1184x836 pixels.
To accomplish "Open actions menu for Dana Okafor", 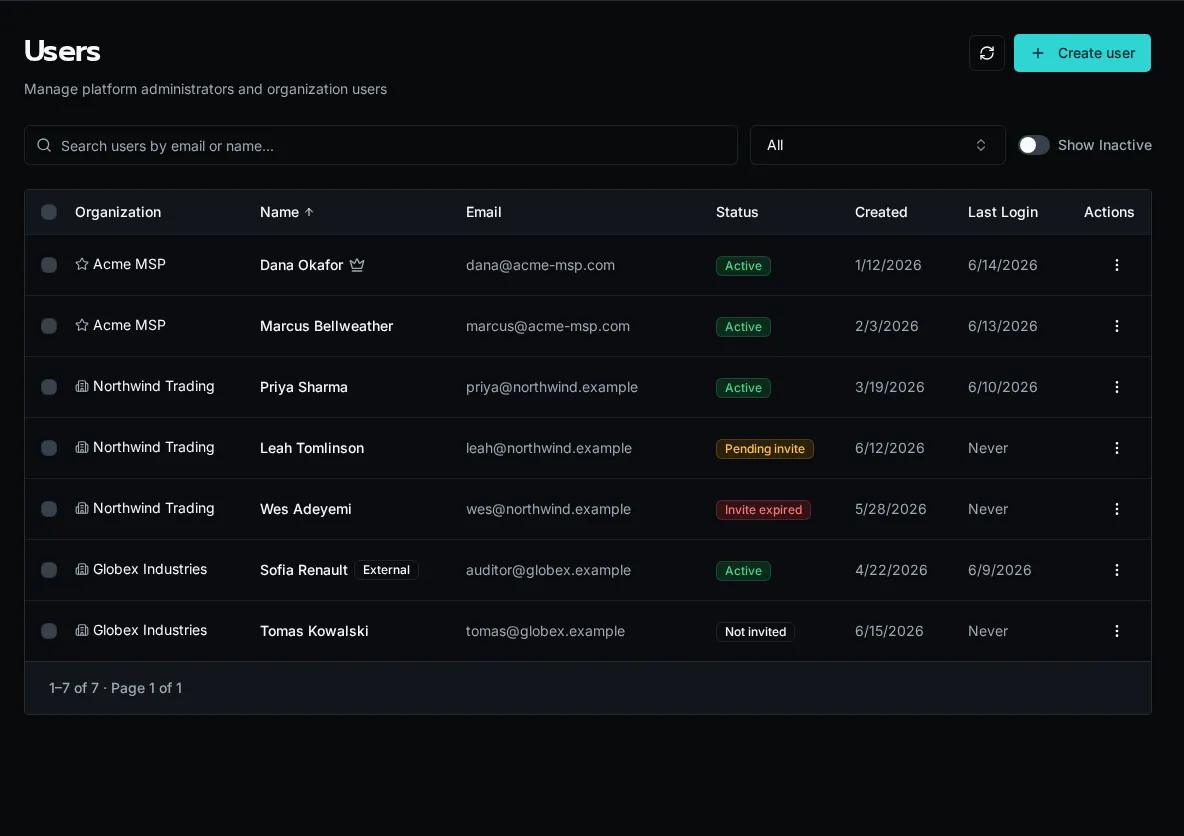I will (x=1116, y=265).
